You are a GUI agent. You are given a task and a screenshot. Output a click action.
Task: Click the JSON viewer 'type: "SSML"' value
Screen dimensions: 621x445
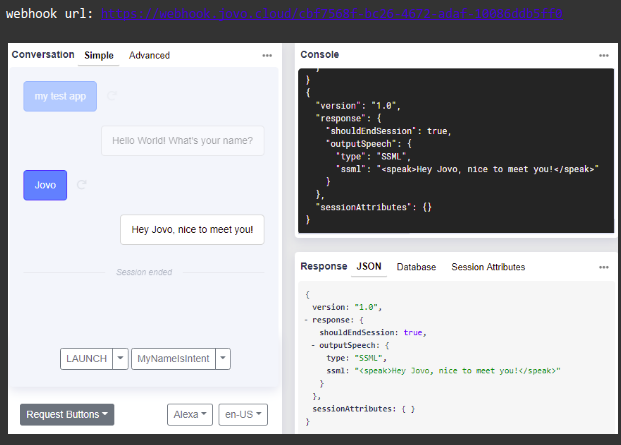(x=370, y=358)
